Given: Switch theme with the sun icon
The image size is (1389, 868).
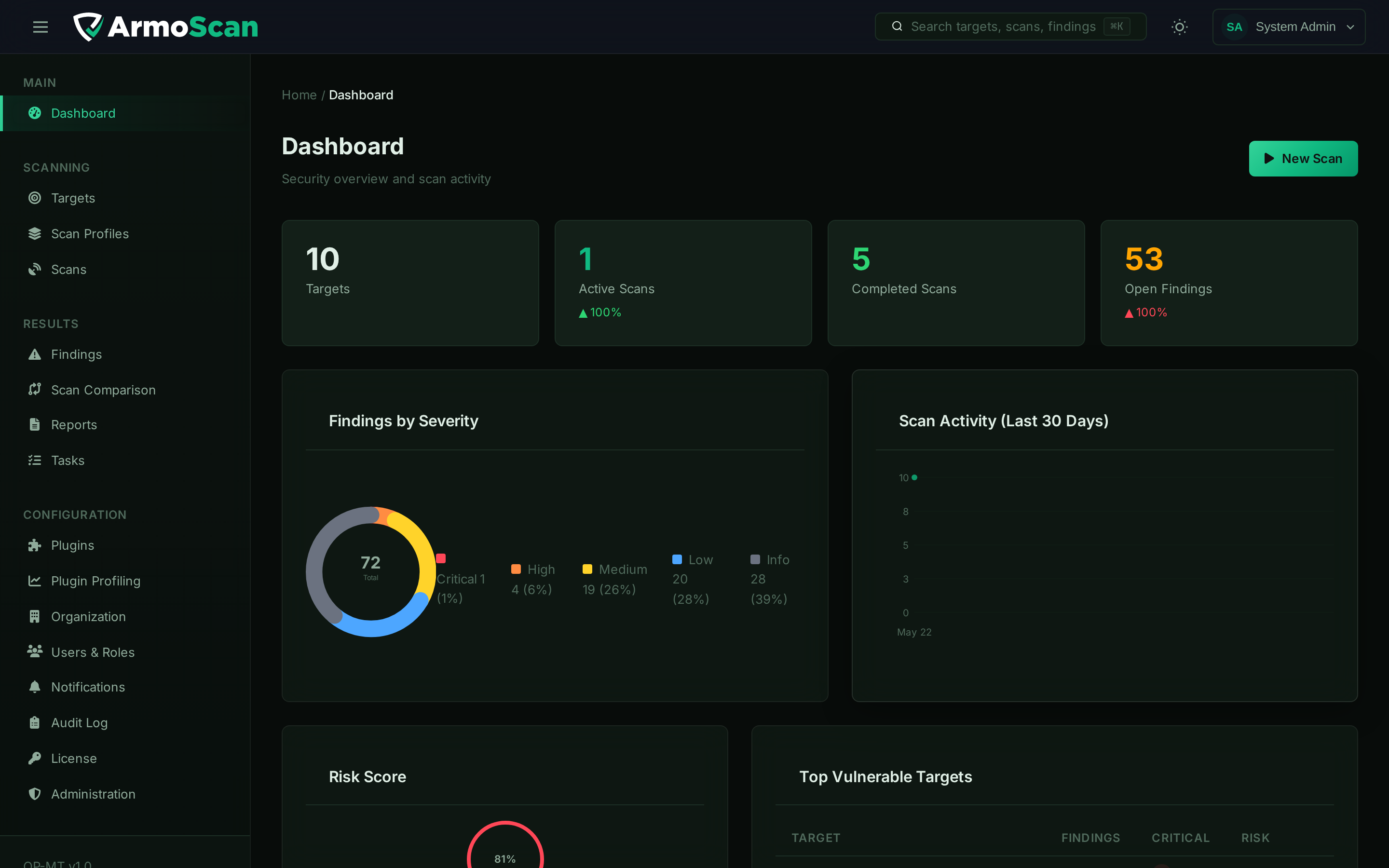Looking at the screenshot, I should pos(1180,27).
